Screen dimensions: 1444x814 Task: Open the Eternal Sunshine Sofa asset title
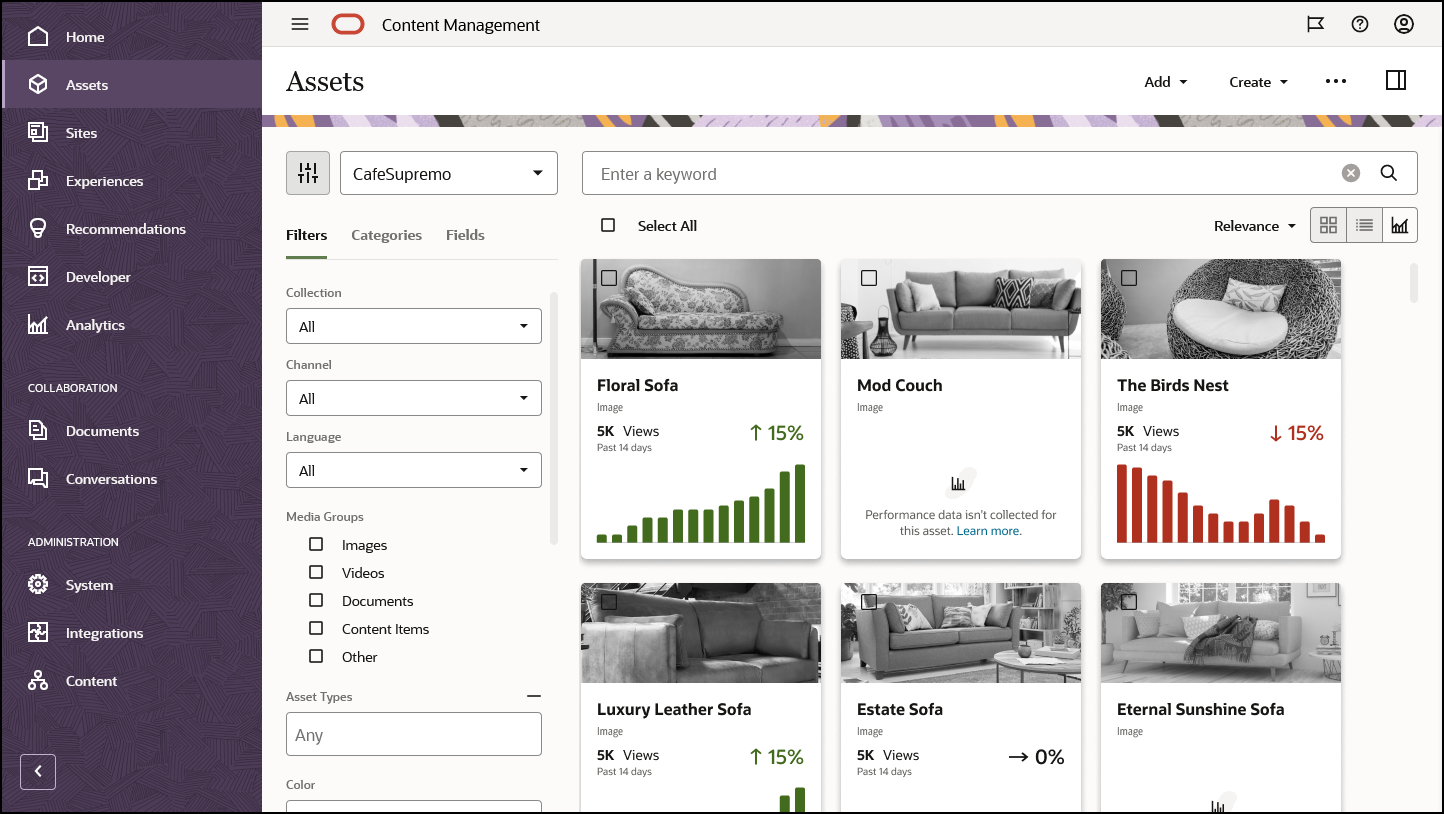pos(1200,709)
